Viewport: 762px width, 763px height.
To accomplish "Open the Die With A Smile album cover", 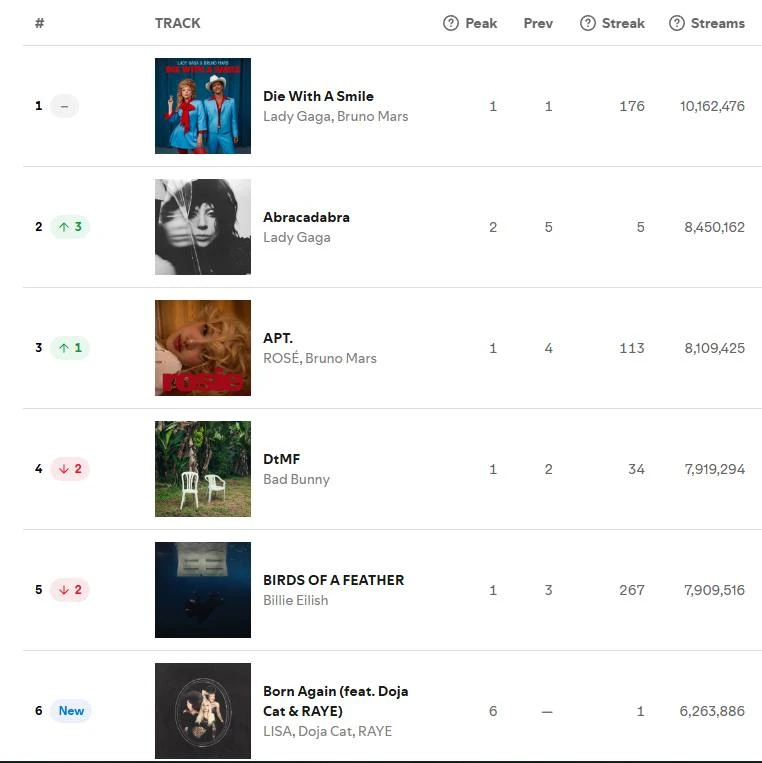I will pyautogui.click(x=203, y=106).
